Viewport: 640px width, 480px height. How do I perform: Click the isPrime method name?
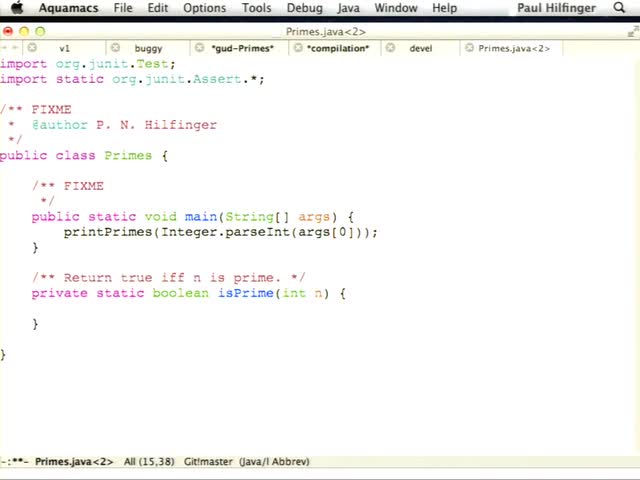click(x=245, y=293)
